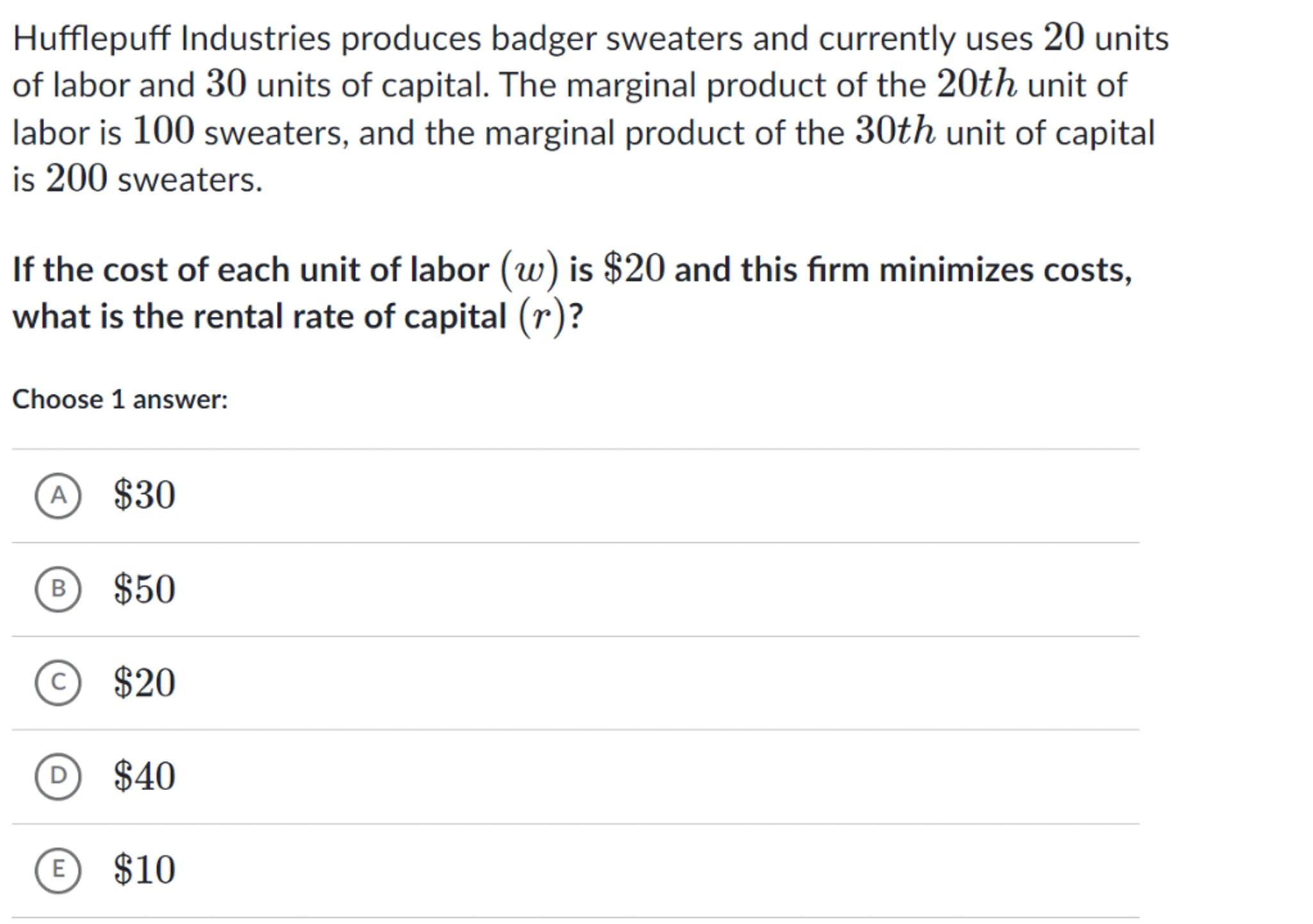Select radio button C
This screenshot has height=924, width=1313.
(58, 682)
